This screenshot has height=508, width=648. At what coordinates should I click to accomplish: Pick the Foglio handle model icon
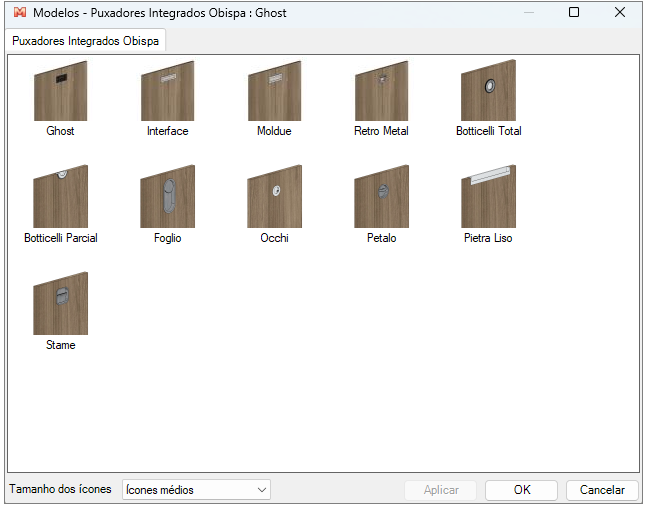[x=167, y=196]
